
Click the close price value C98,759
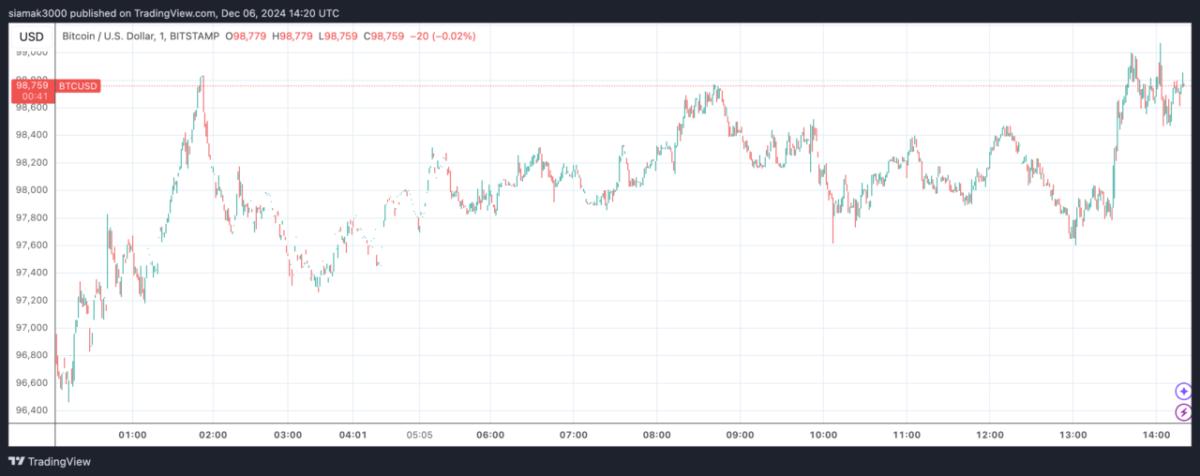click(x=383, y=36)
